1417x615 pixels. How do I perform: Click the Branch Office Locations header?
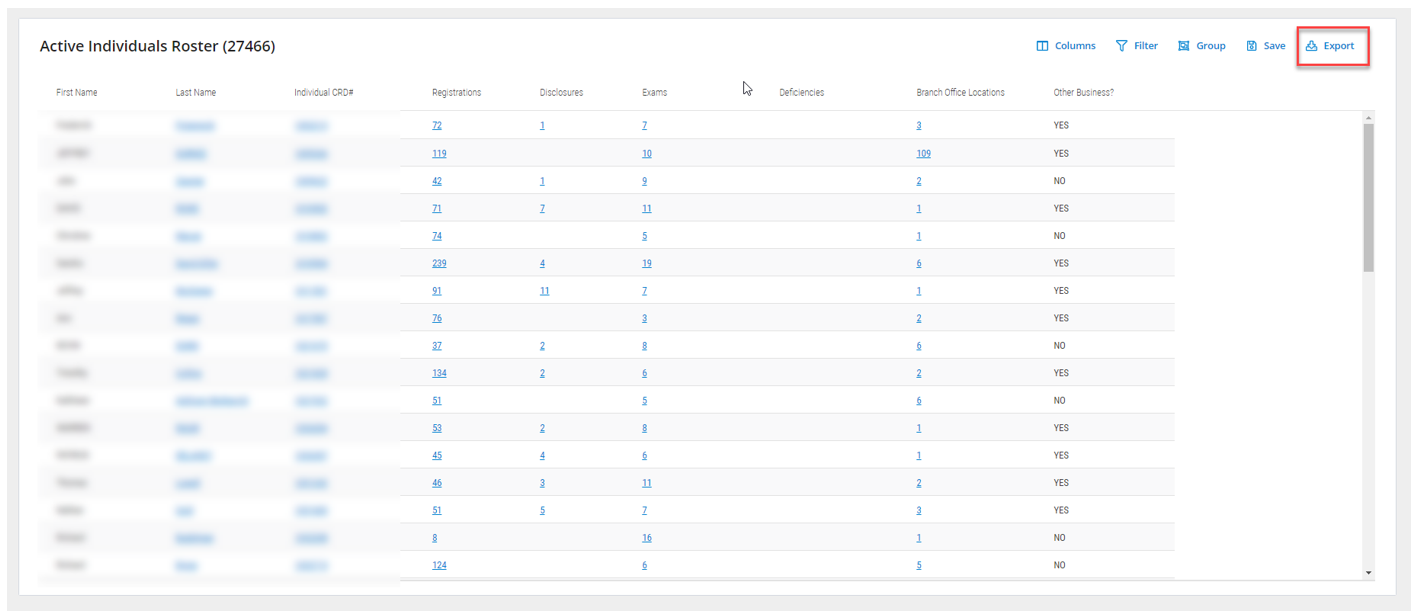960,93
